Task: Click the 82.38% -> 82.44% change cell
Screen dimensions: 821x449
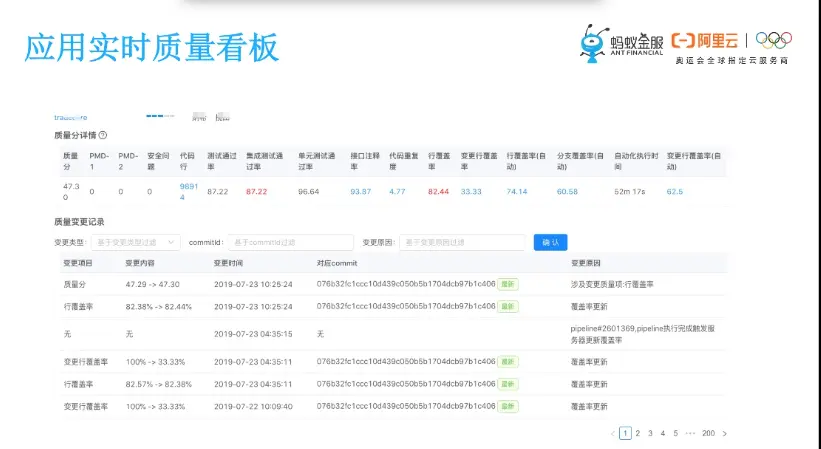Action: [159, 307]
